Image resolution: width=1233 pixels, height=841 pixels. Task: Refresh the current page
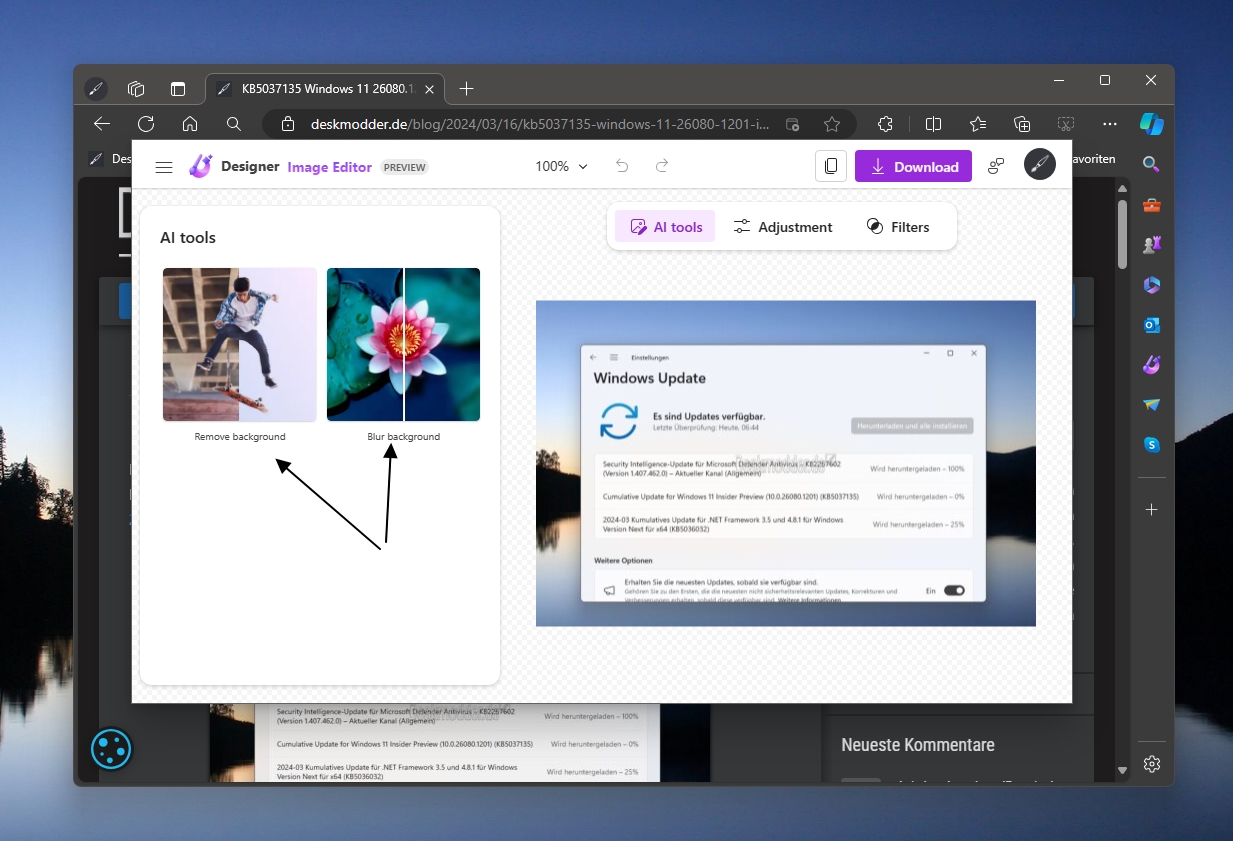pyautogui.click(x=146, y=124)
